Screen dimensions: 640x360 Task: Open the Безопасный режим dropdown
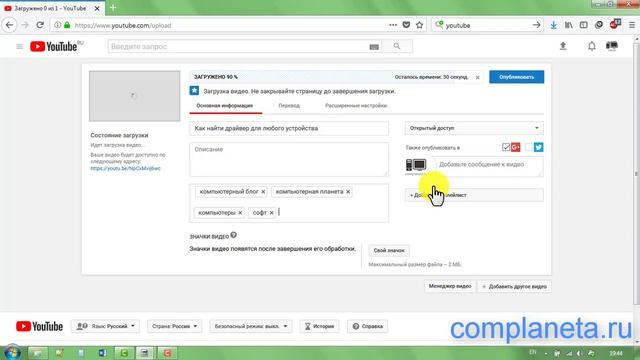coord(251,326)
